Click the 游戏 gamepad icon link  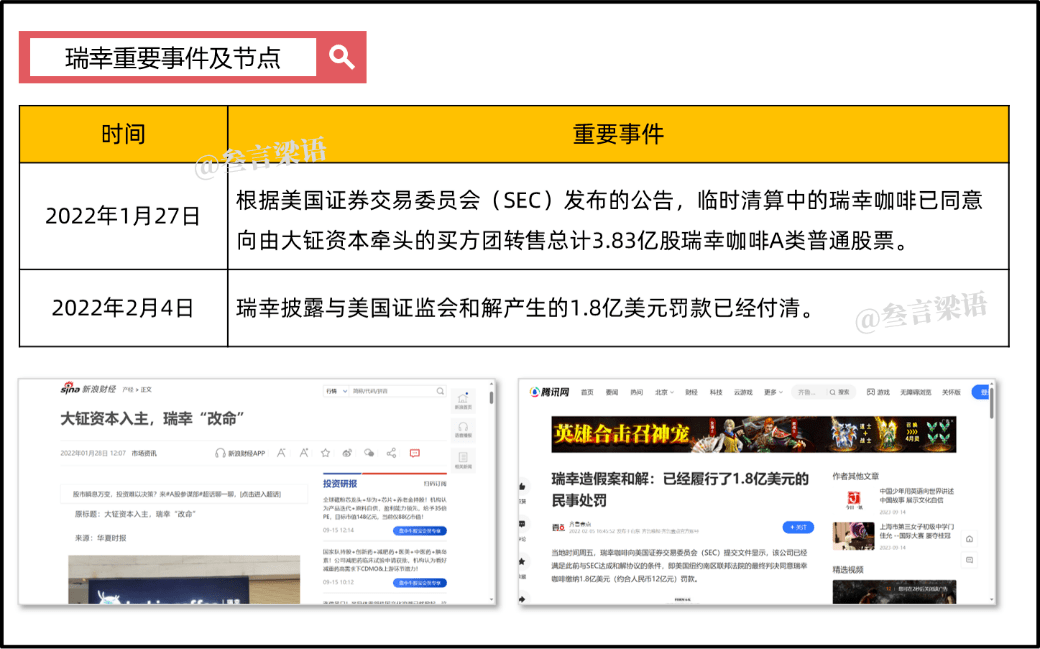(x=878, y=392)
